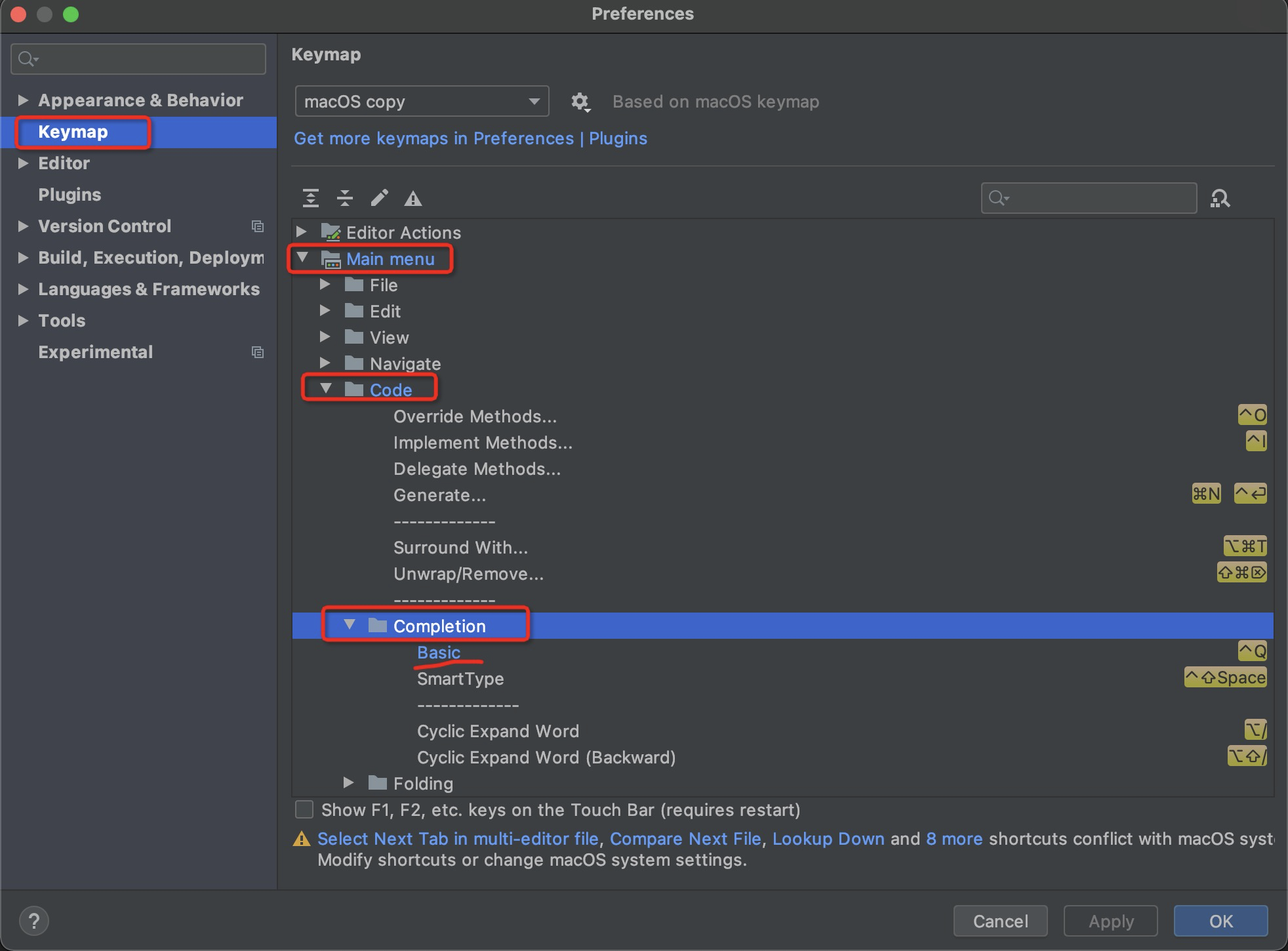Click the Collapse All tree icon

tap(345, 197)
